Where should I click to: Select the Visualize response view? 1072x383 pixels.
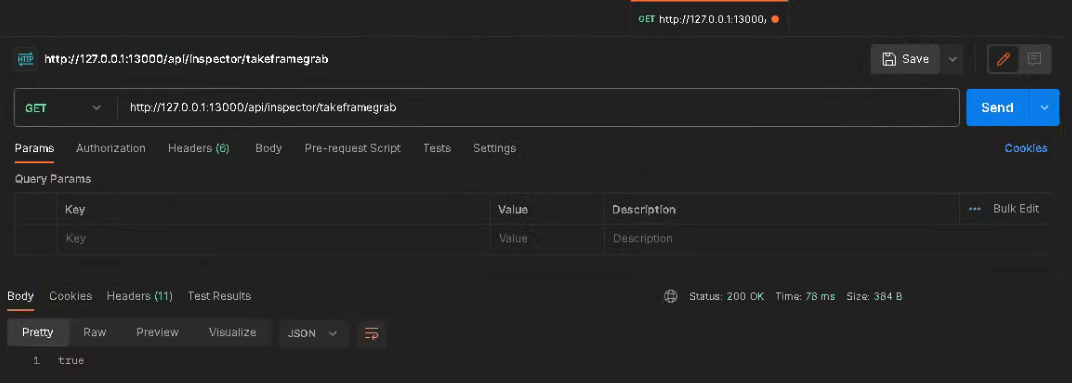232,332
